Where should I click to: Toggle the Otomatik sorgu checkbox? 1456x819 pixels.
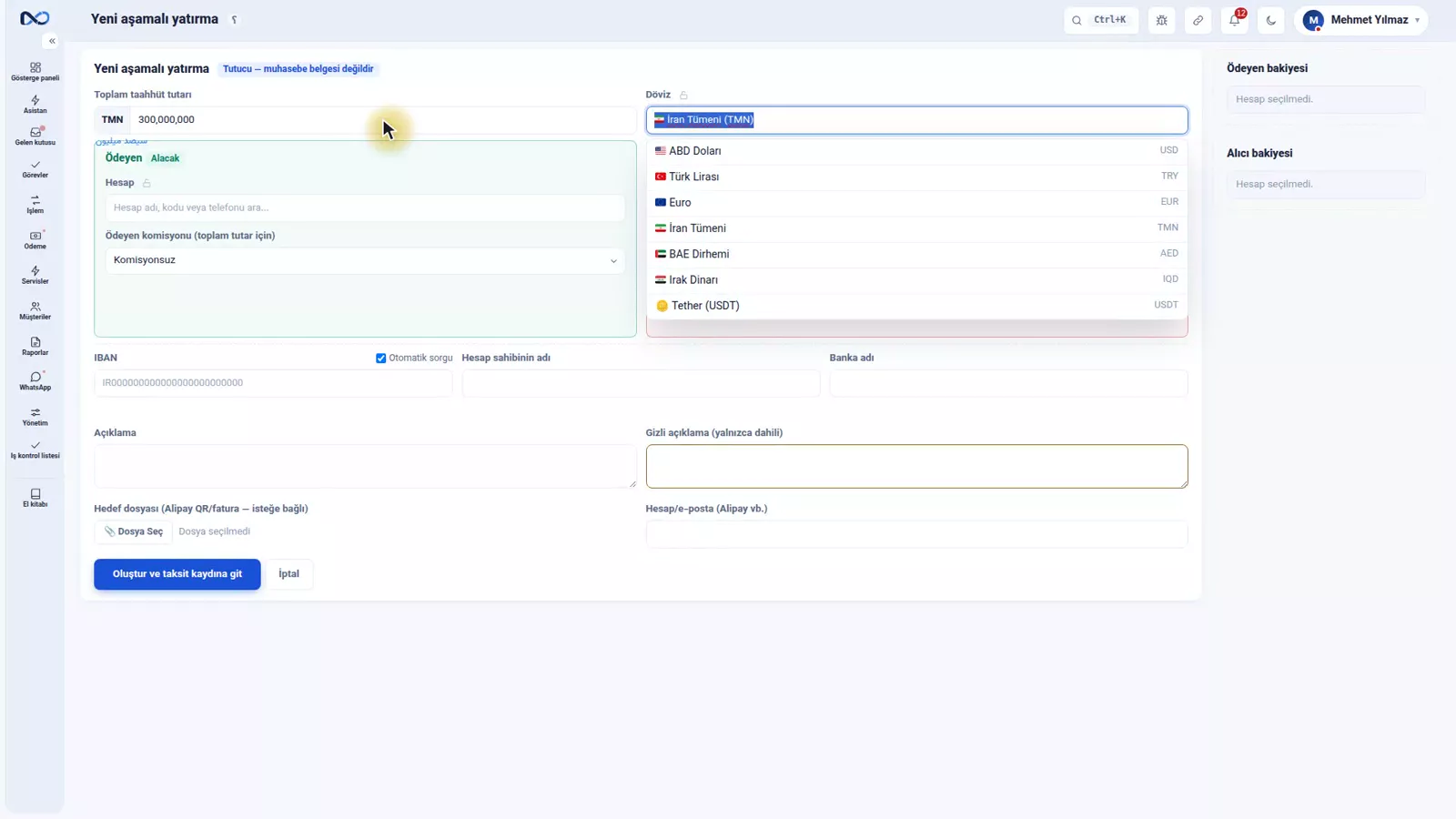point(380,359)
